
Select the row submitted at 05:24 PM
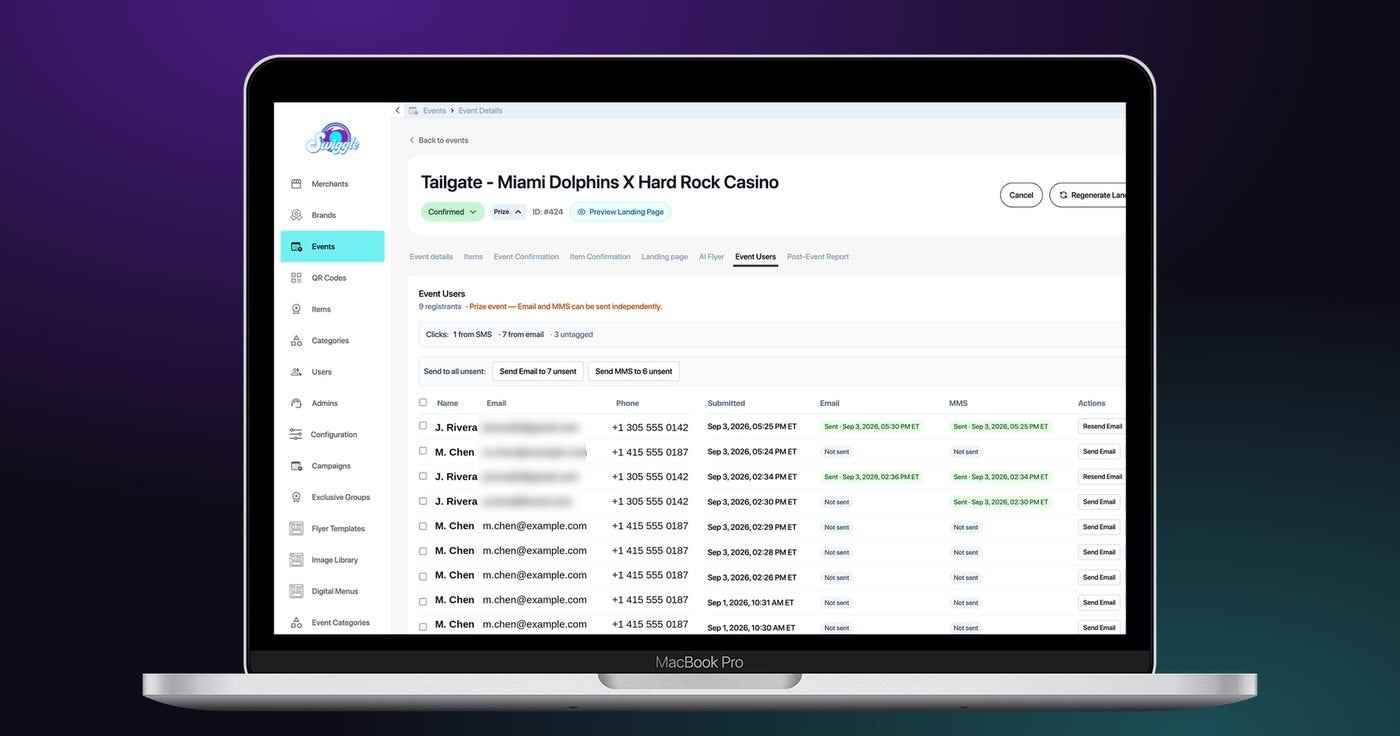coord(423,451)
